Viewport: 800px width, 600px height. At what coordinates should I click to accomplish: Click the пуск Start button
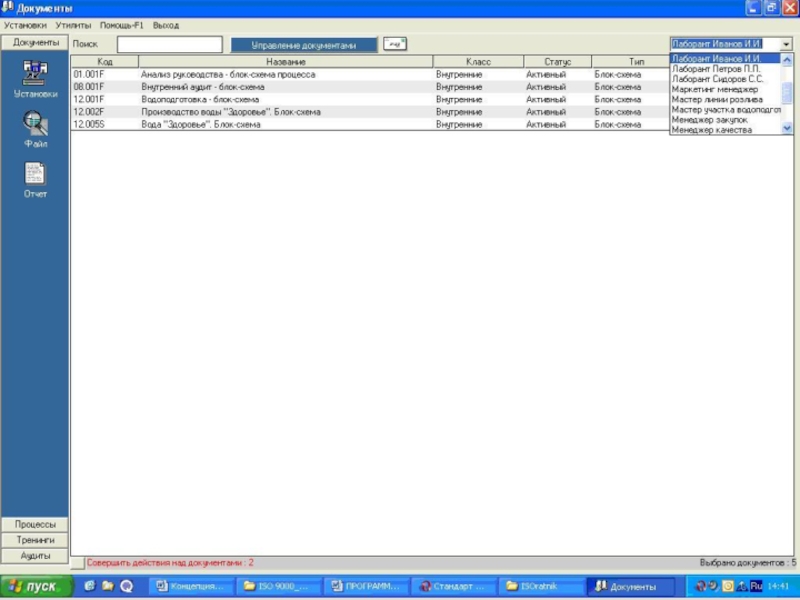coord(36,586)
